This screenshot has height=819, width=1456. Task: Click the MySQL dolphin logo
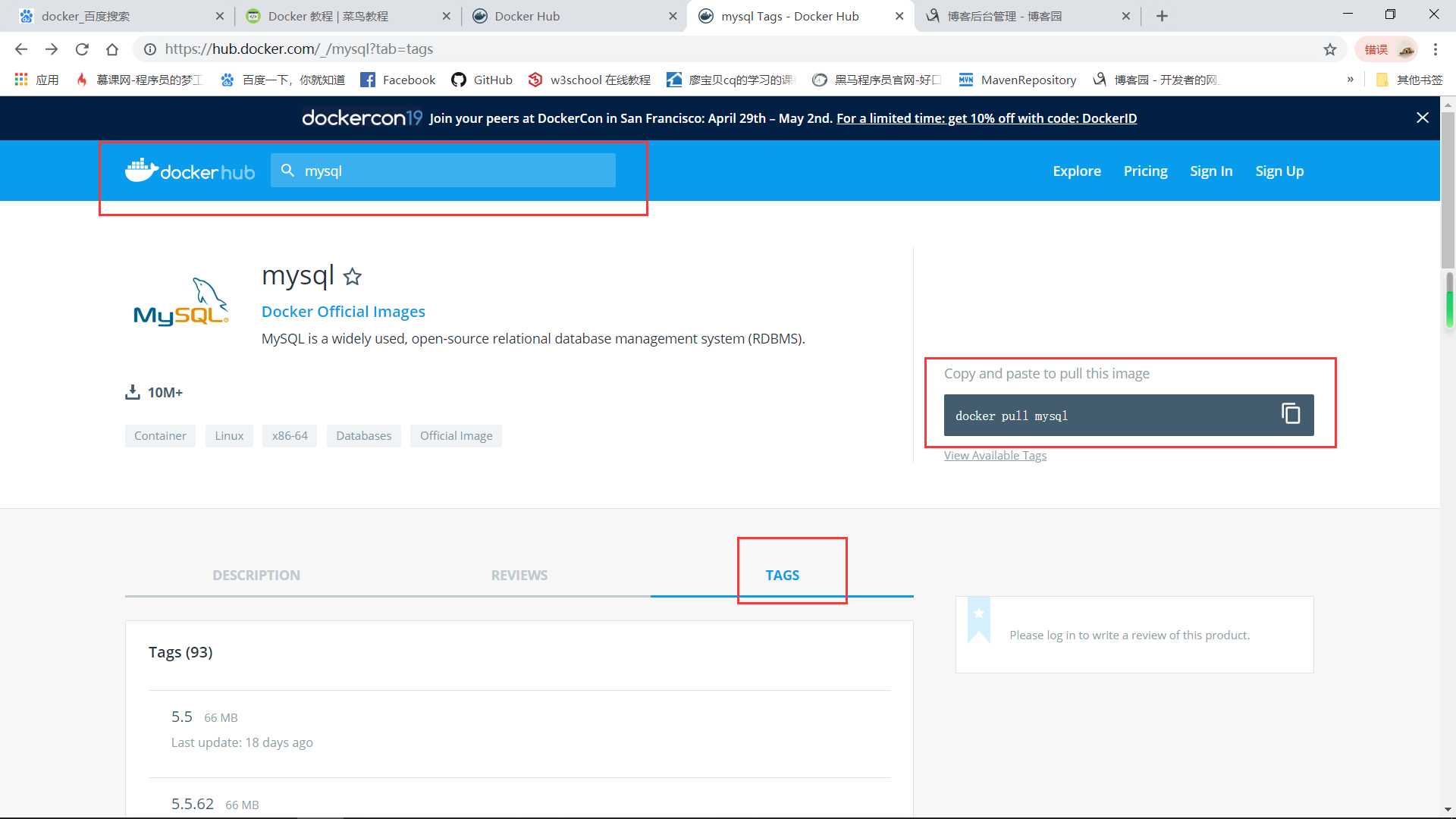click(x=180, y=302)
